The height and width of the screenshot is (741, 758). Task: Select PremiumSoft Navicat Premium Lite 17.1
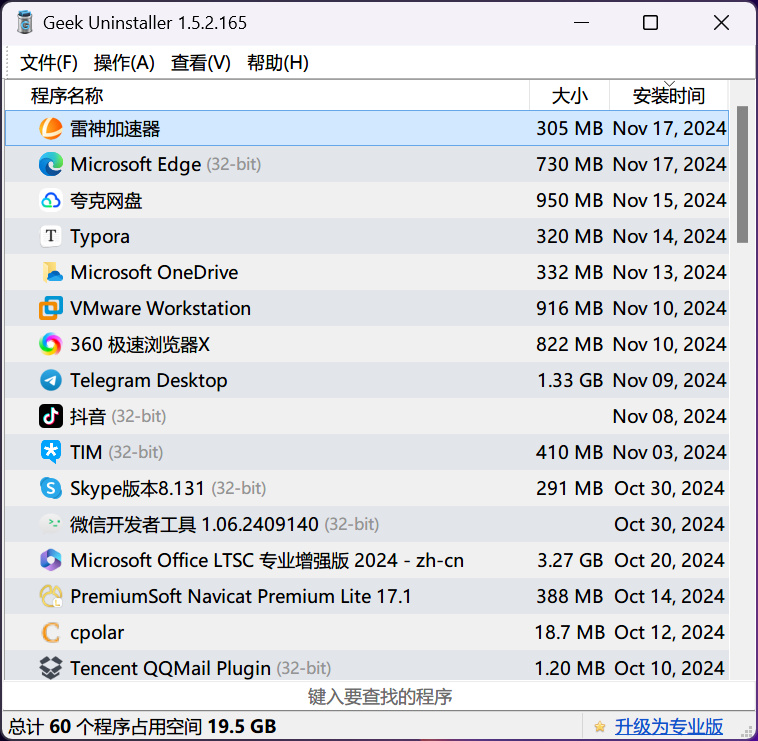click(x=241, y=596)
